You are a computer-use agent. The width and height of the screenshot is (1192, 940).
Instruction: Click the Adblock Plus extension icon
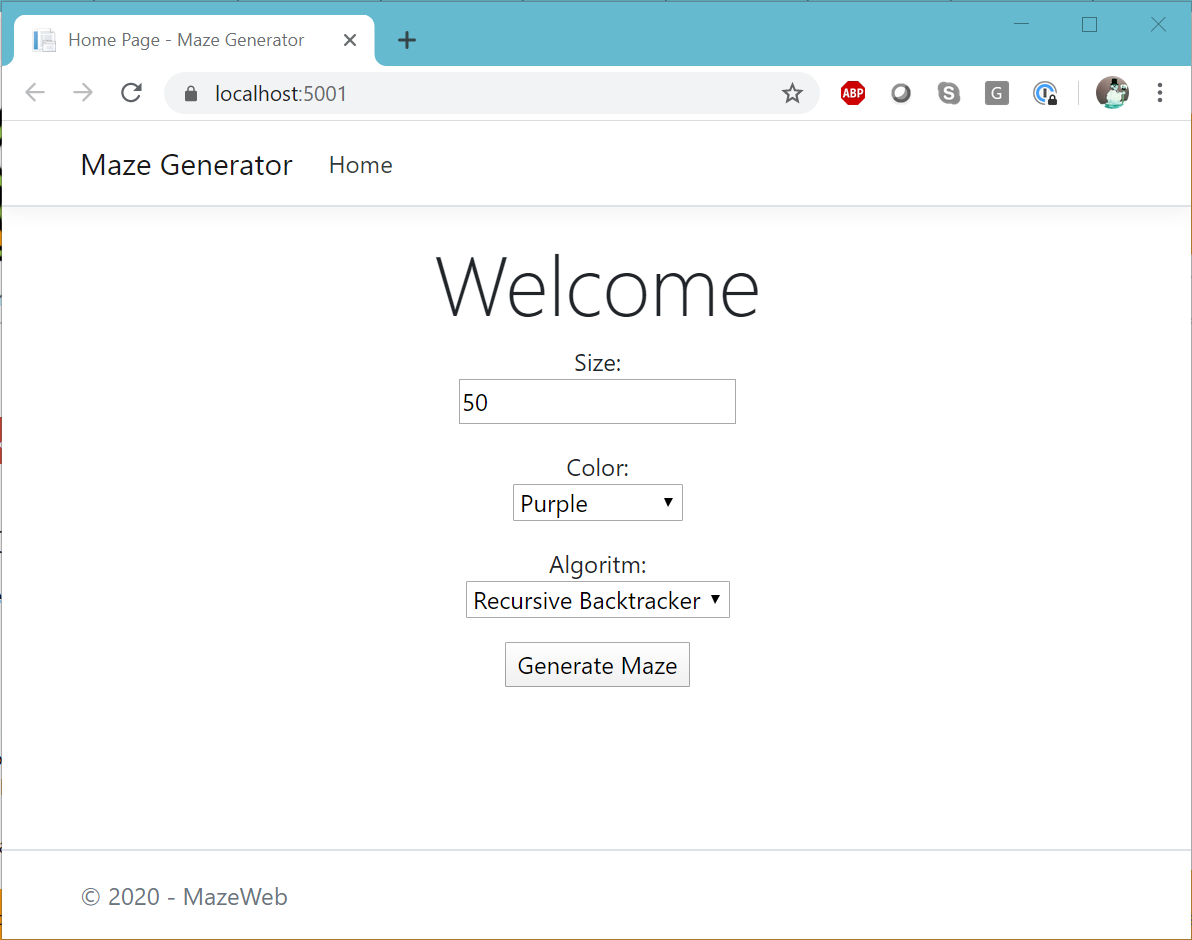point(852,92)
